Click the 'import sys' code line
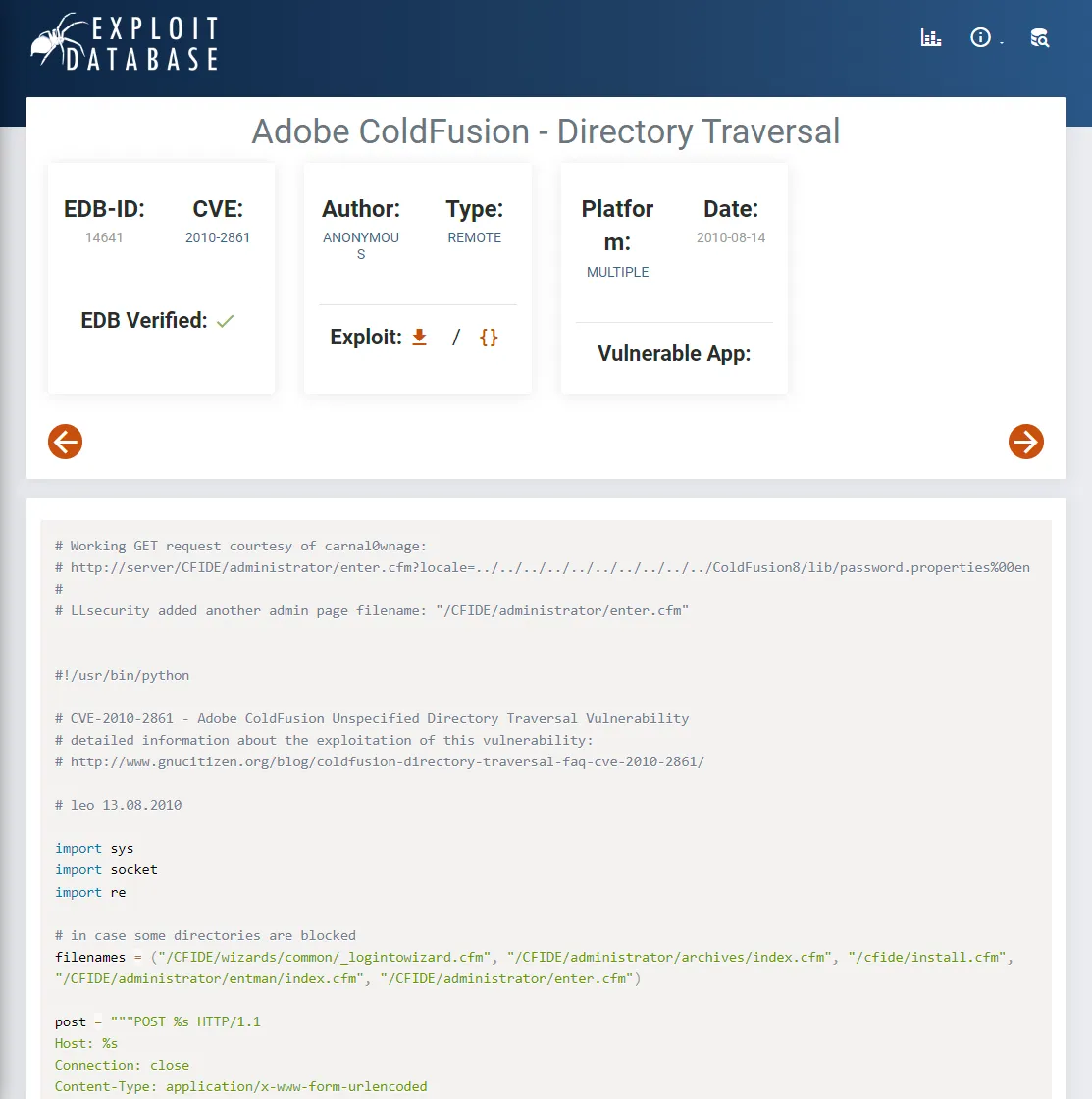 (x=94, y=848)
